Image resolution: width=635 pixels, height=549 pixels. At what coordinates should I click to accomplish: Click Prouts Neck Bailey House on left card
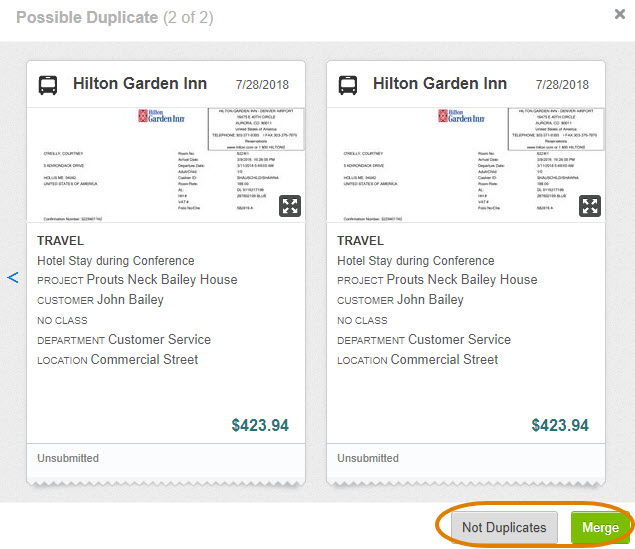tap(162, 280)
